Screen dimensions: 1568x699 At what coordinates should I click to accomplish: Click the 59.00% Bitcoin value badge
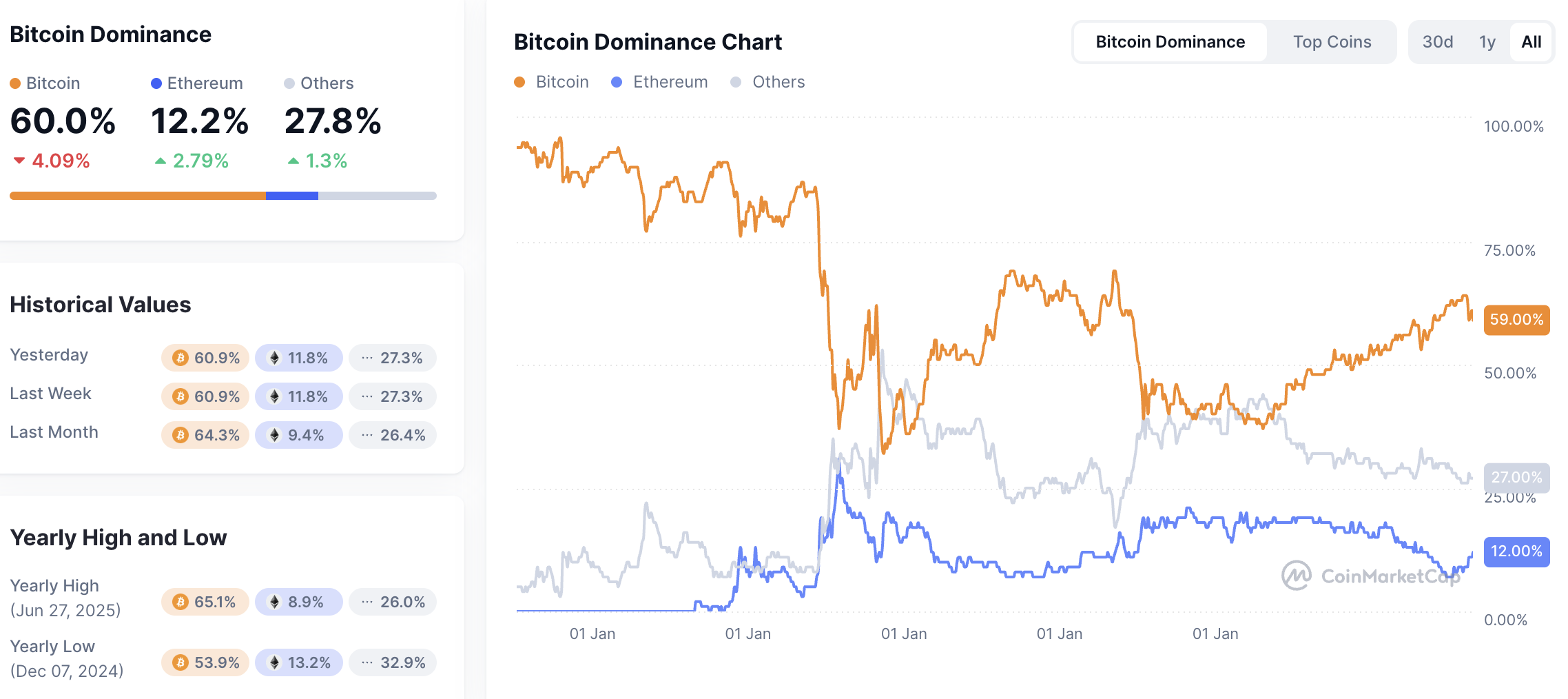click(x=1516, y=320)
